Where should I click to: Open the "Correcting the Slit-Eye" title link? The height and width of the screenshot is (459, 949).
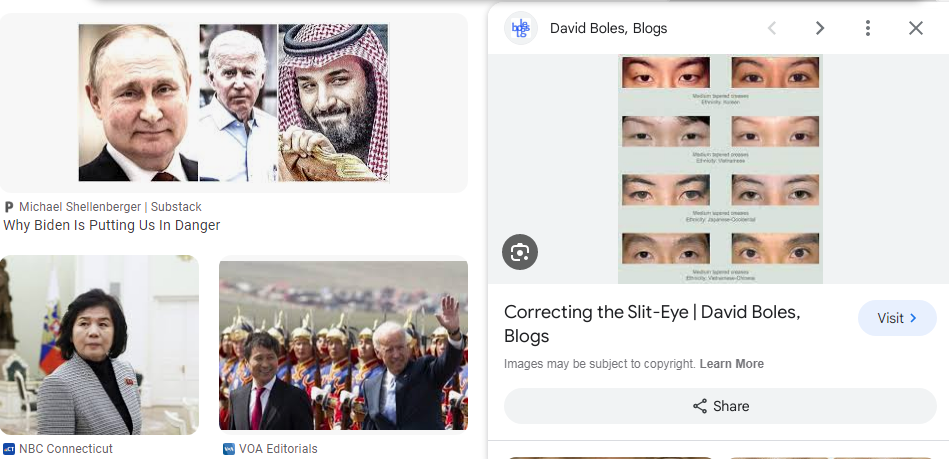[x=652, y=324]
